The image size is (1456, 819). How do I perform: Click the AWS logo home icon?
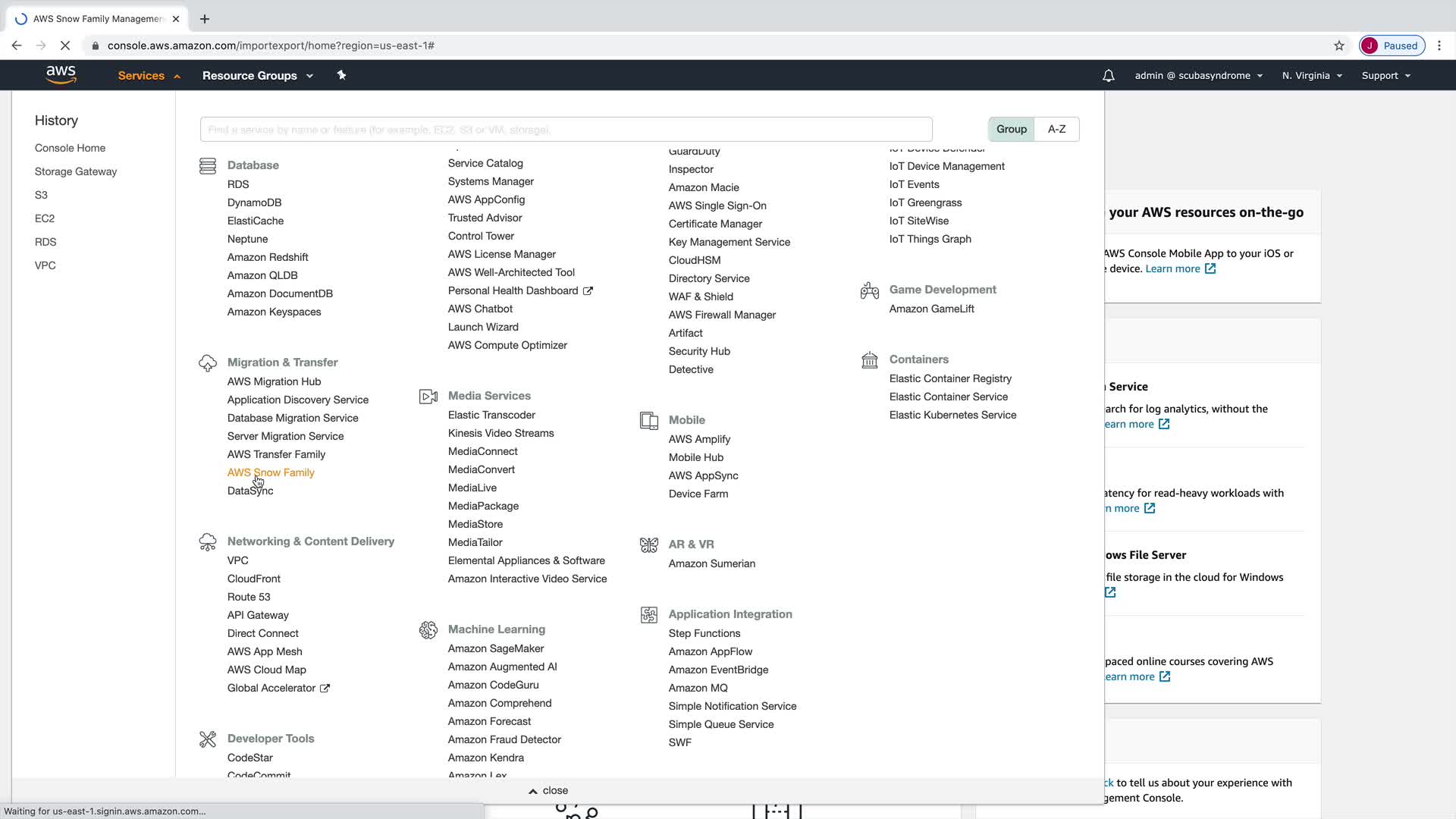pyautogui.click(x=61, y=74)
